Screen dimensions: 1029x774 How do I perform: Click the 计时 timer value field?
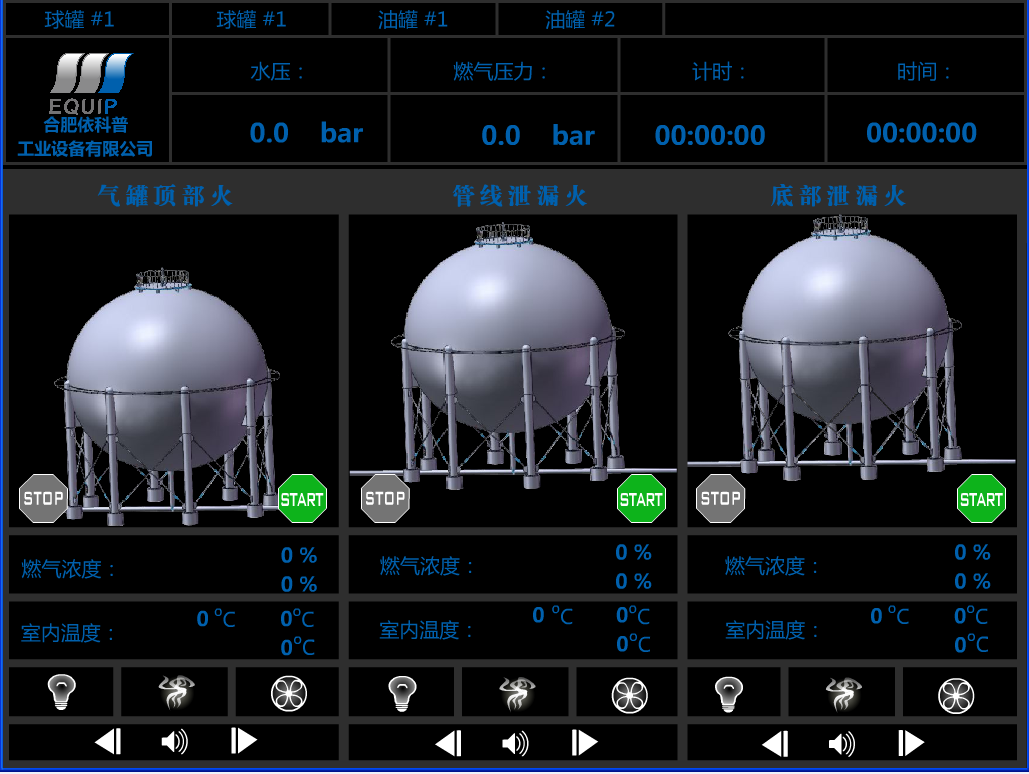tap(710, 135)
